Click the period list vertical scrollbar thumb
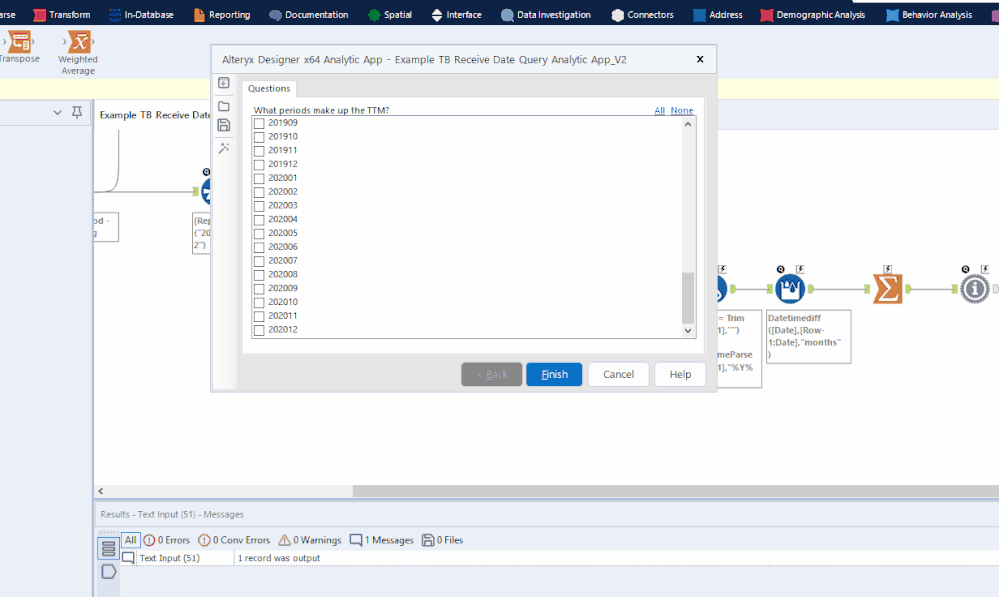The height and width of the screenshot is (597, 999). pos(688,298)
